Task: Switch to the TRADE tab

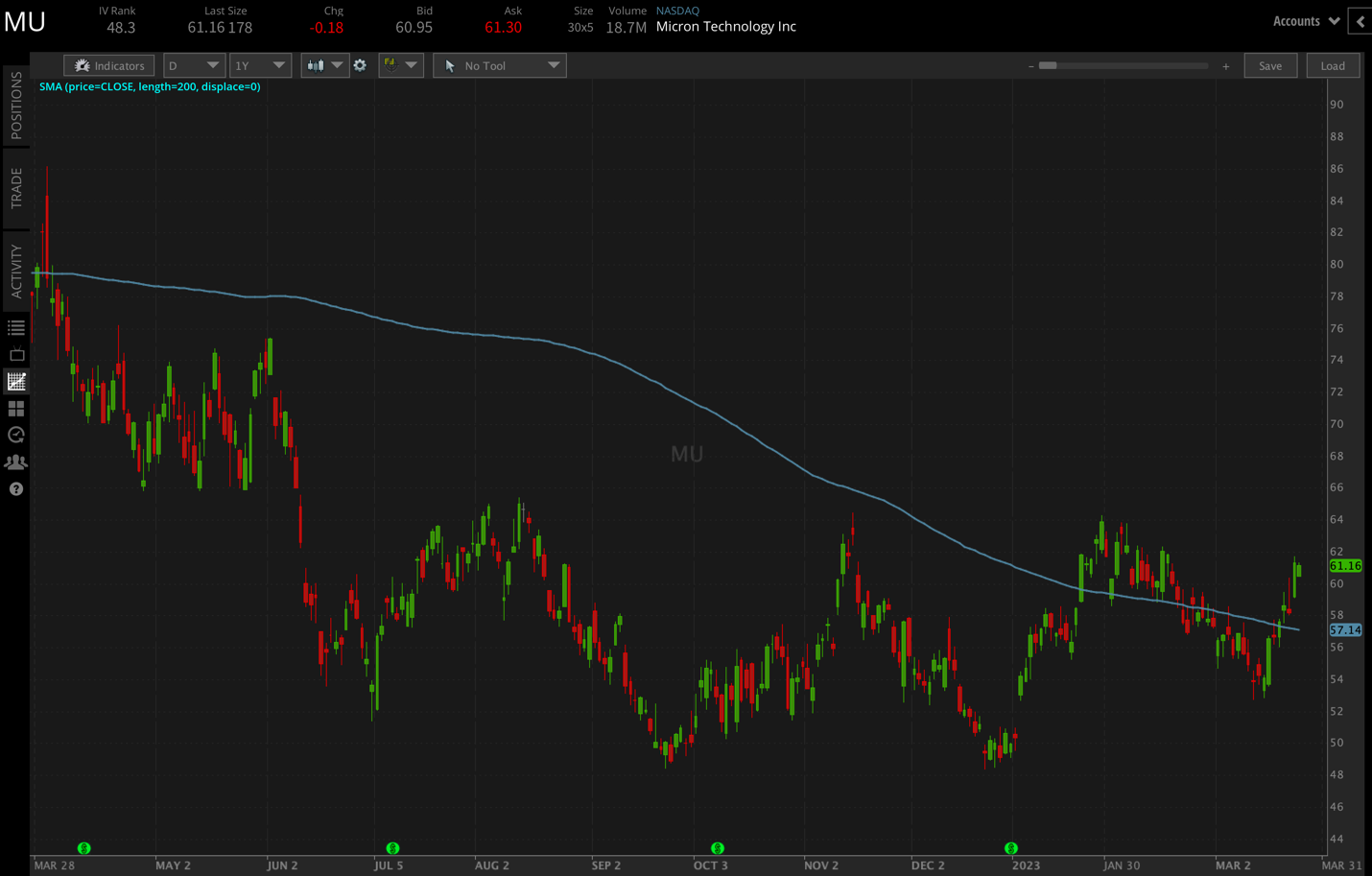Action: (x=14, y=187)
